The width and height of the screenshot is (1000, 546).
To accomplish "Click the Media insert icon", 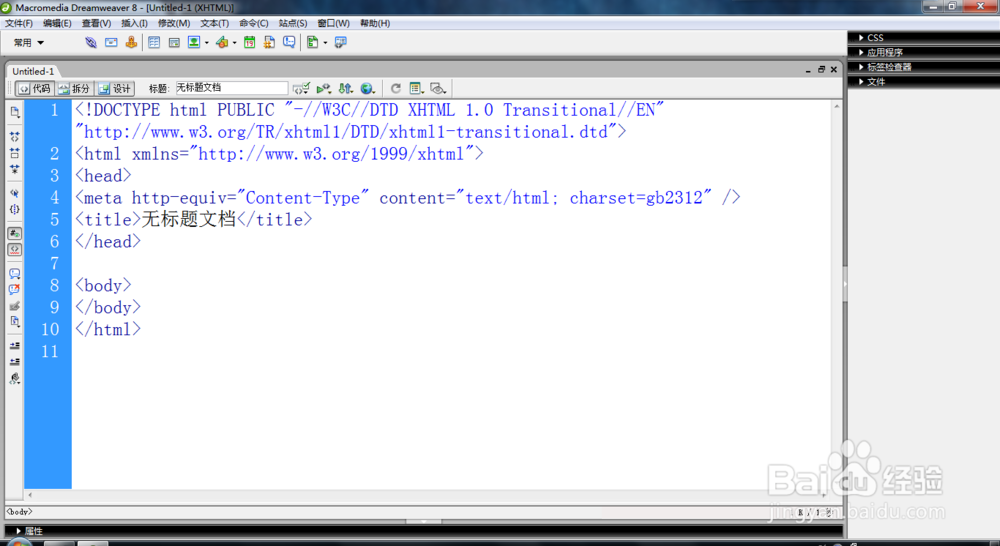I will point(222,43).
